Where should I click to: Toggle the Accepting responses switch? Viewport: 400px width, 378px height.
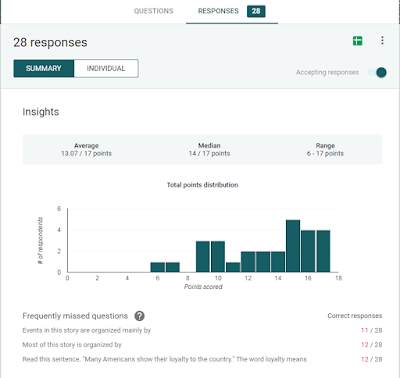coord(377,72)
